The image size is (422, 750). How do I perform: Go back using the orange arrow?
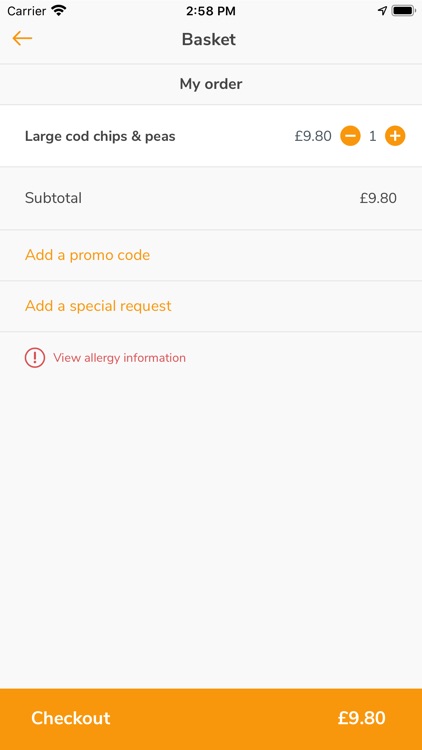[22, 38]
